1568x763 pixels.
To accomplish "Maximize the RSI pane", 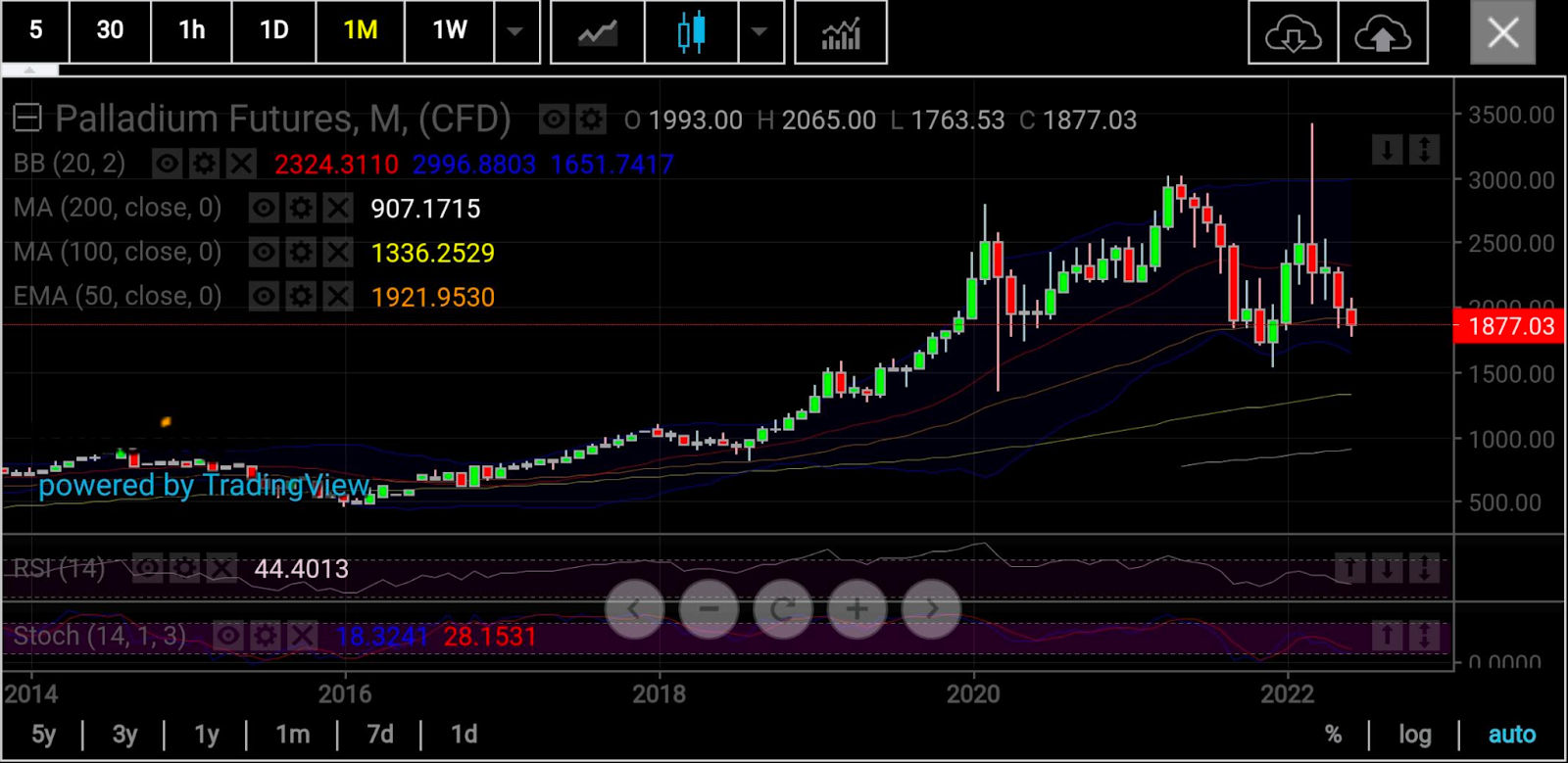I will (x=1424, y=568).
